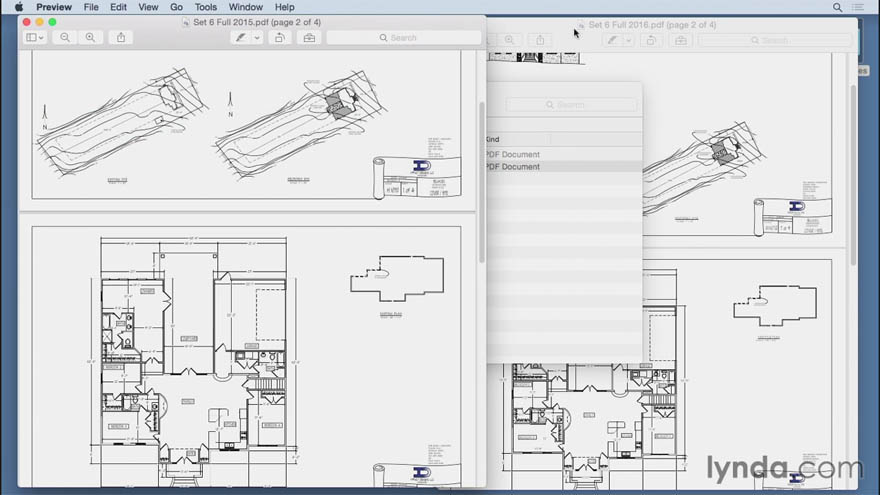Open the View menu
The height and width of the screenshot is (495, 880).
click(x=148, y=7)
